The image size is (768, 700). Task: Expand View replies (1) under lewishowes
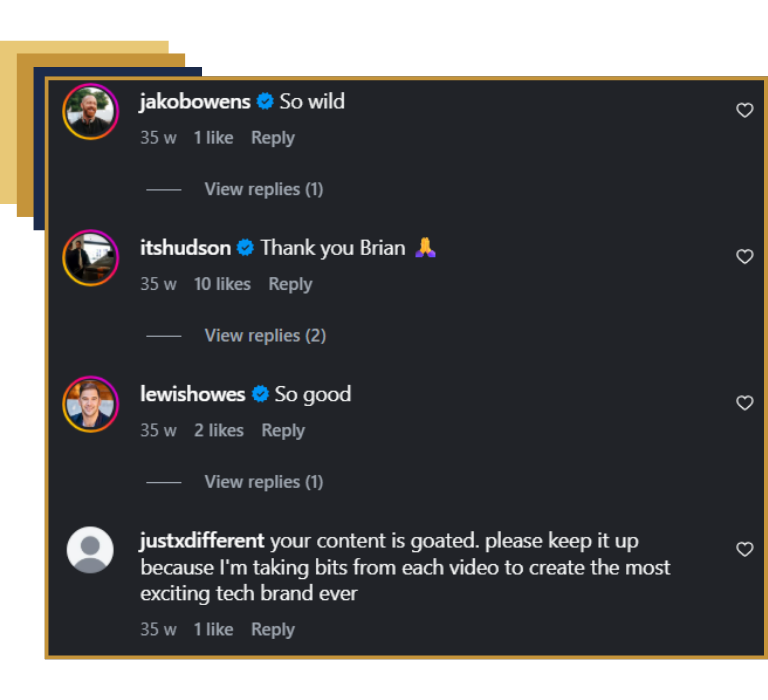(264, 482)
